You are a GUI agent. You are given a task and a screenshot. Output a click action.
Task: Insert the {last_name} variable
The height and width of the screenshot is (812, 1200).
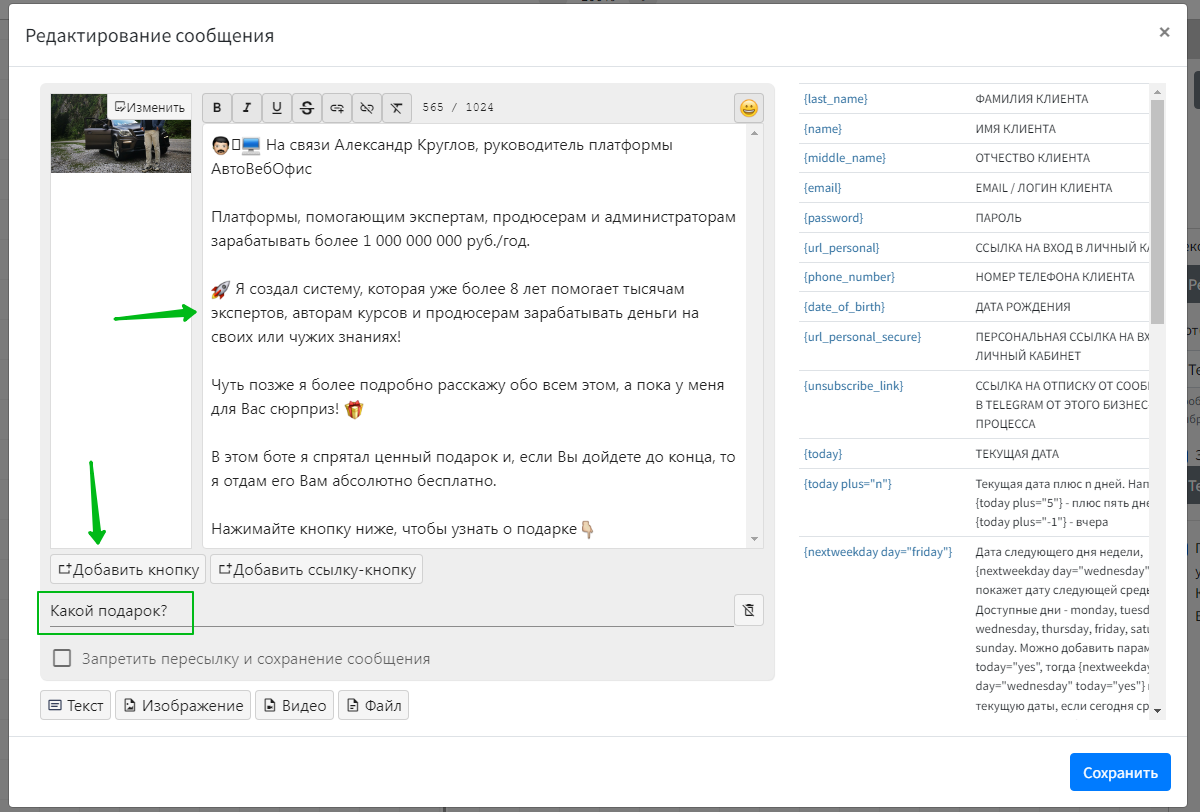click(835, 99)
